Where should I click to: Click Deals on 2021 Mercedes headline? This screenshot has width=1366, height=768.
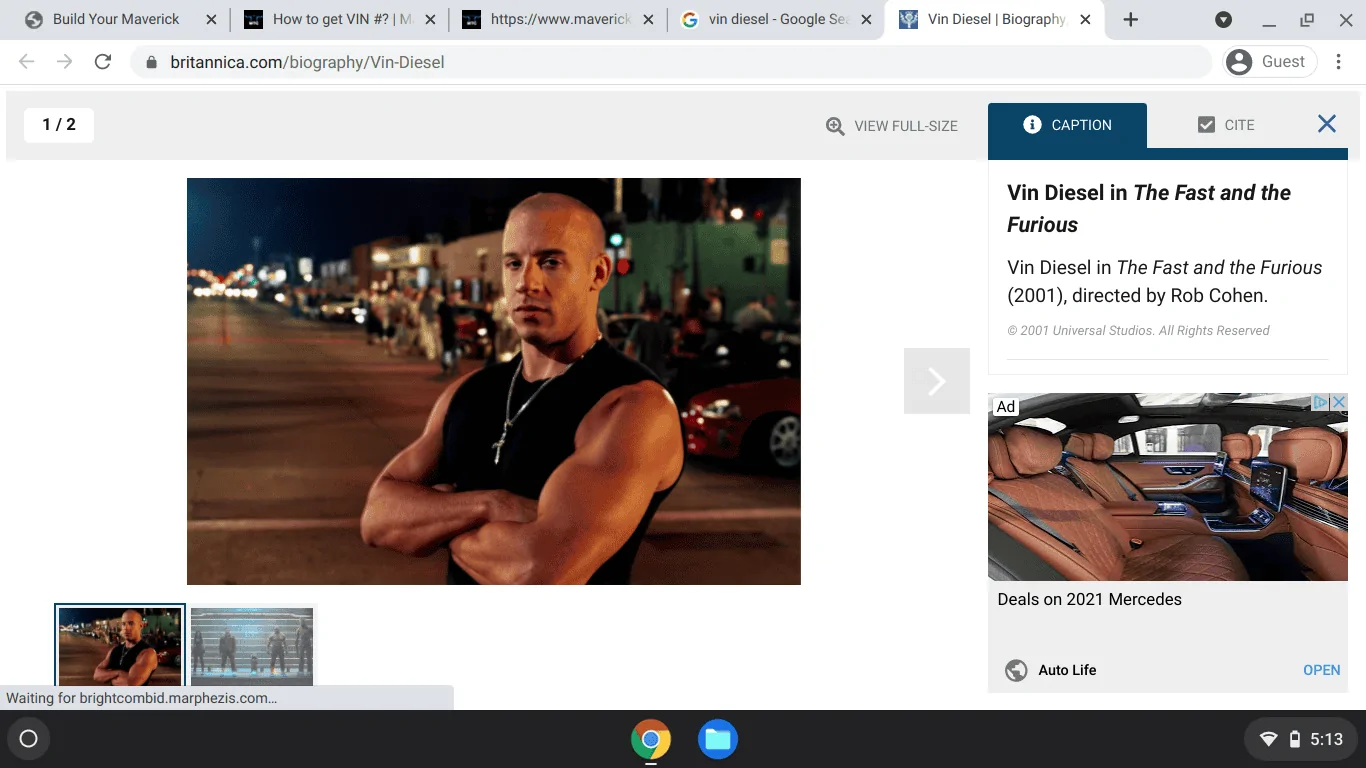click(1089, 599)
